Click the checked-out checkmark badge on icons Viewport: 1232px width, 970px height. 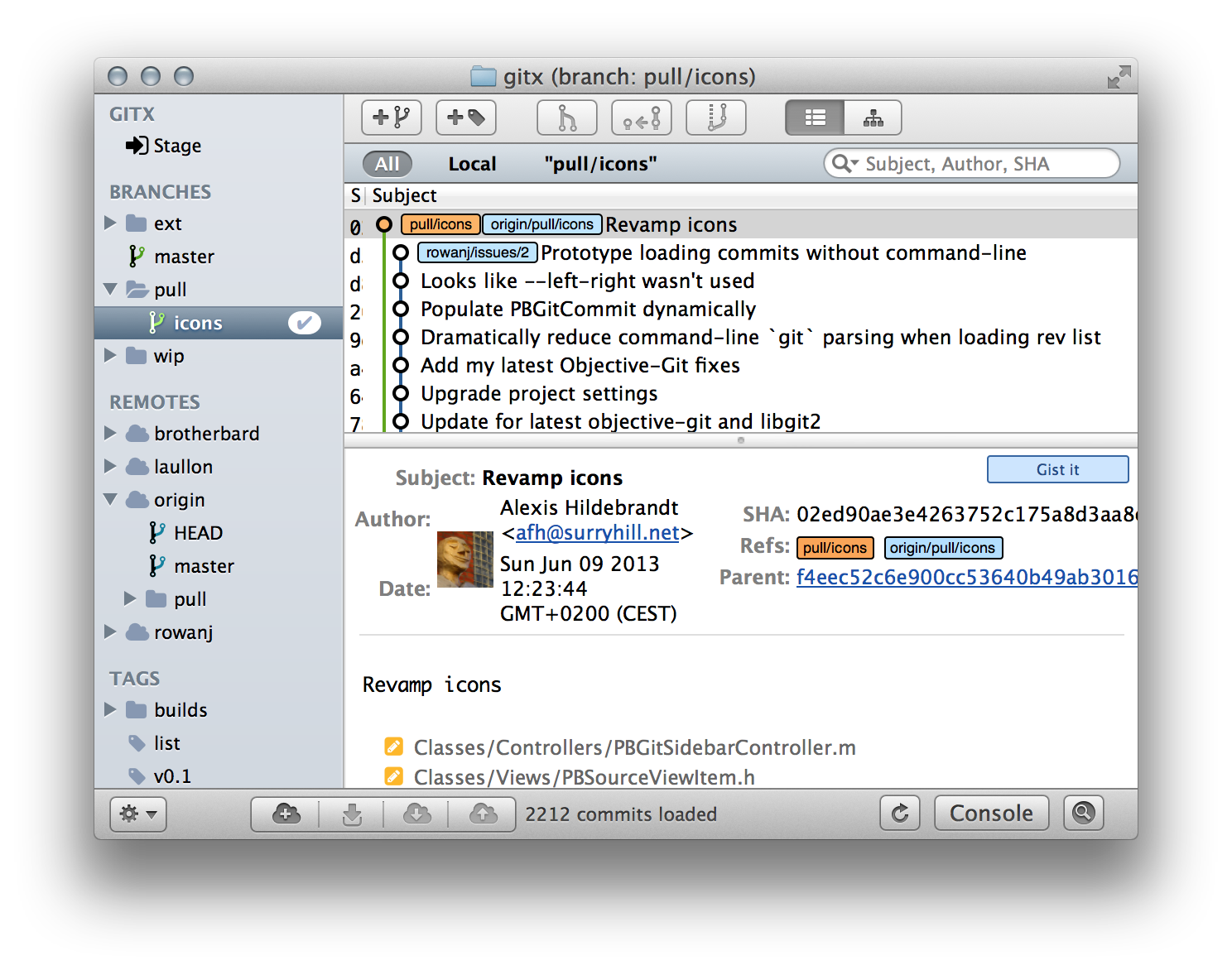(x=304, y=323)
